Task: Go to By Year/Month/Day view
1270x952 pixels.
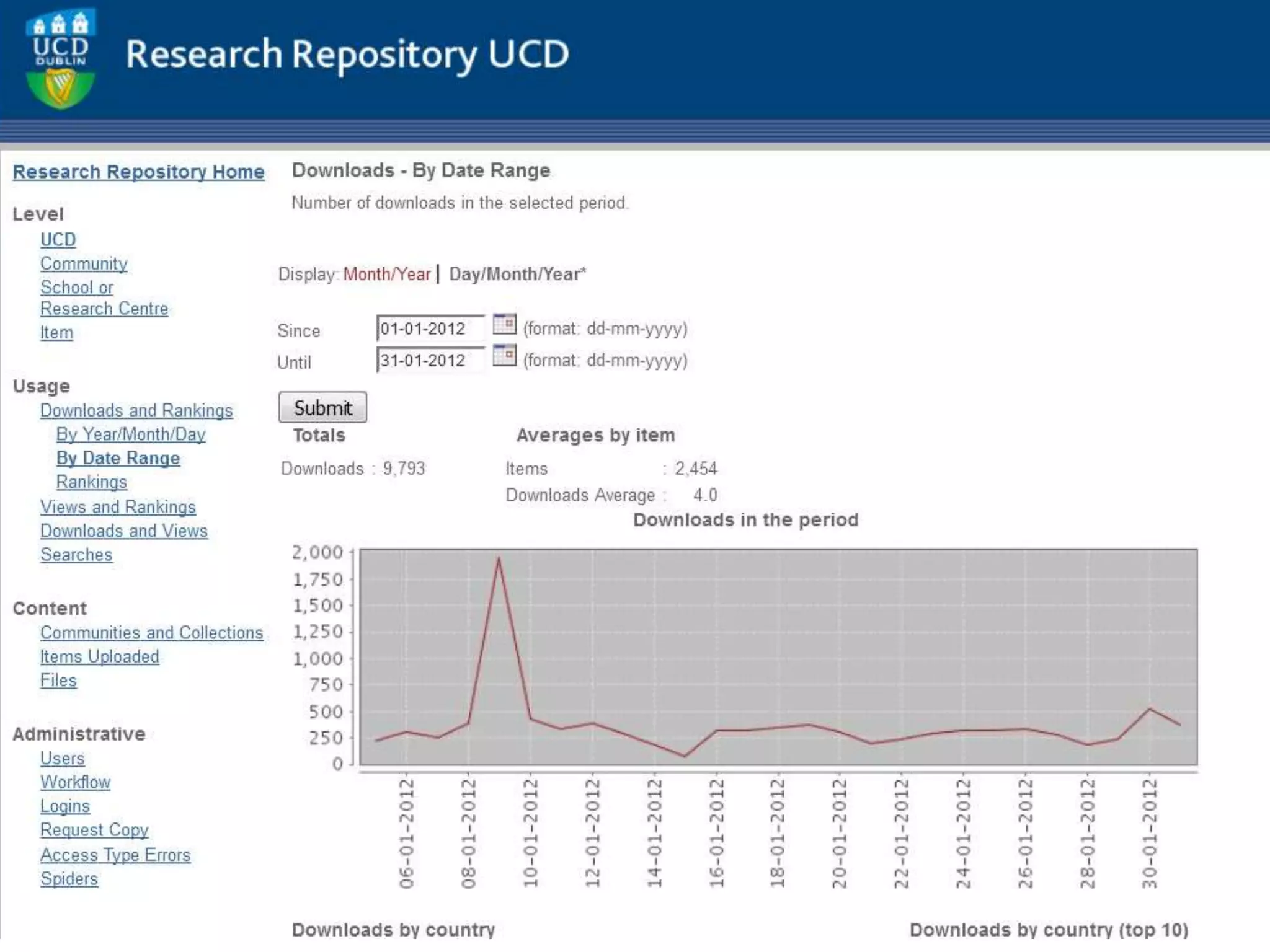Action: click(x=131, y=434)
